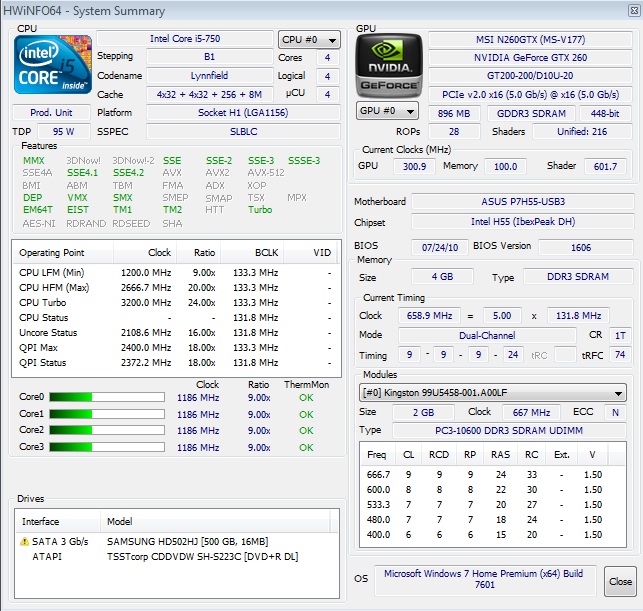Click the ASUS P7H55-USB3 motherboard field
This screenshot has width=643, height=611.
tap(523, 201)
